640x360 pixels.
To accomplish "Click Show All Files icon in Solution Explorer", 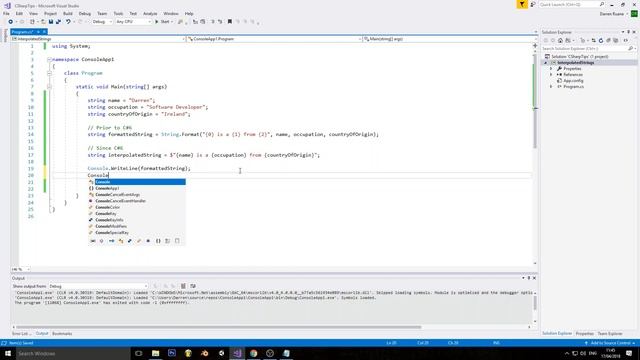I will point(616,40).
